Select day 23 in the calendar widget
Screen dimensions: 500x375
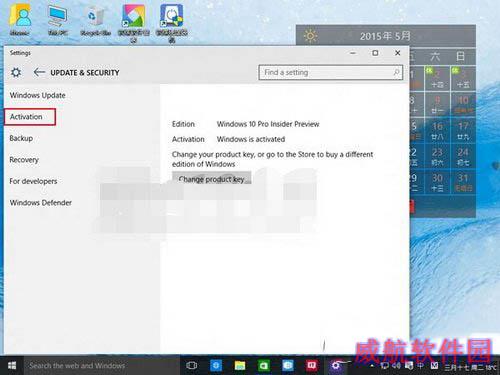[x=437, y=156]
